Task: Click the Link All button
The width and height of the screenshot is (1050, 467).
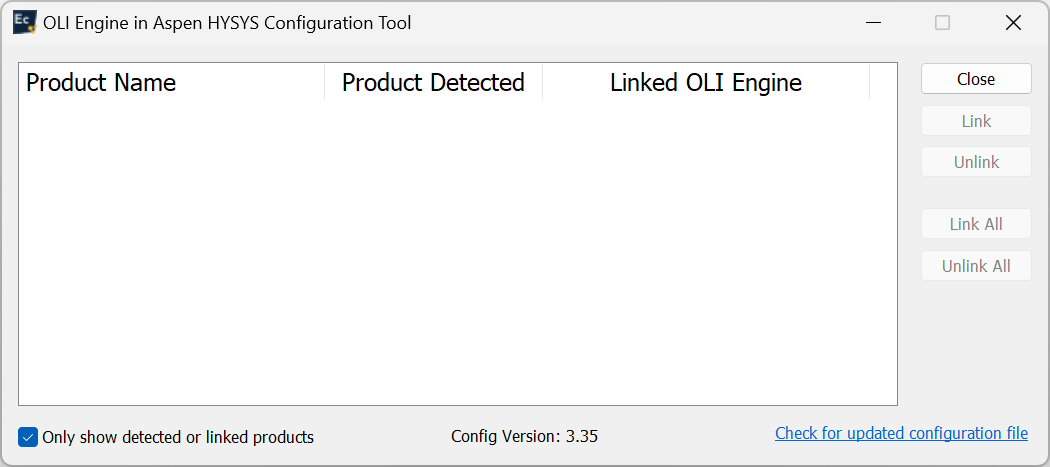Action: [975, 224]
